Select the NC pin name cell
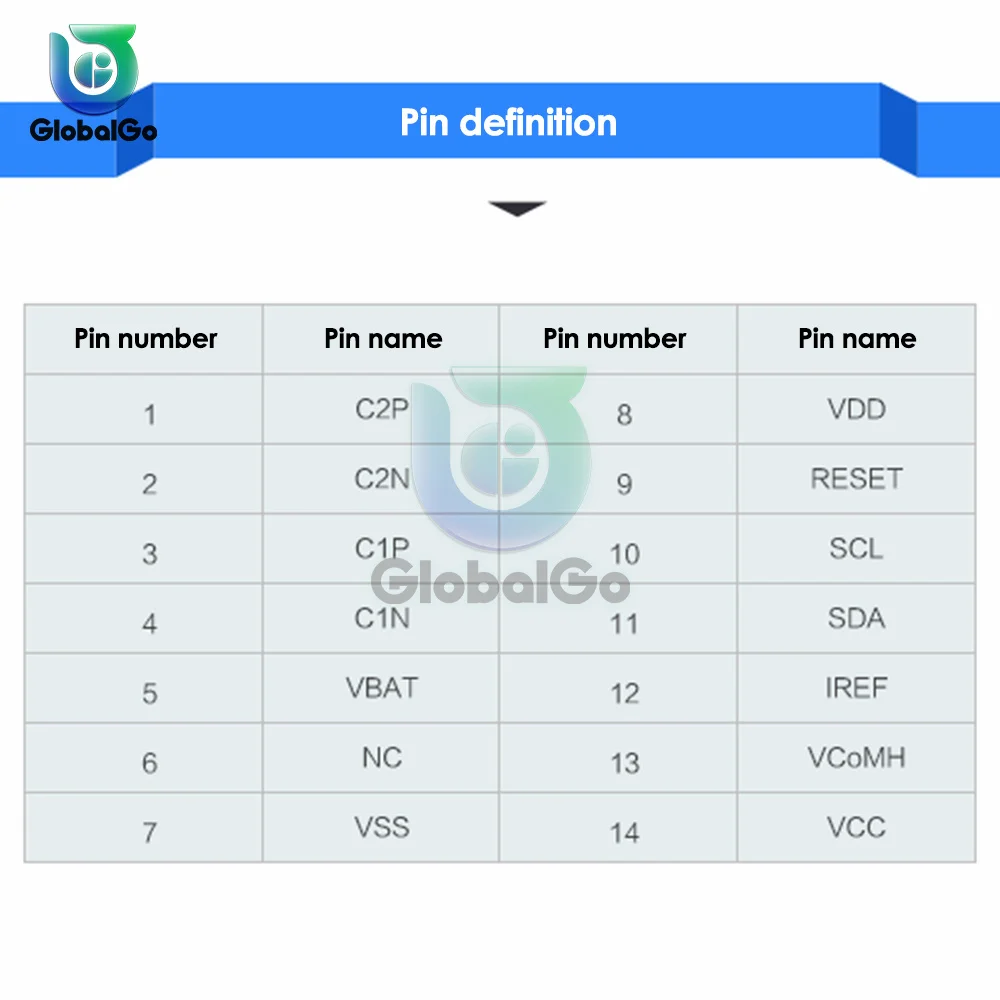The image size is (1000, 1000). point(382,758)
